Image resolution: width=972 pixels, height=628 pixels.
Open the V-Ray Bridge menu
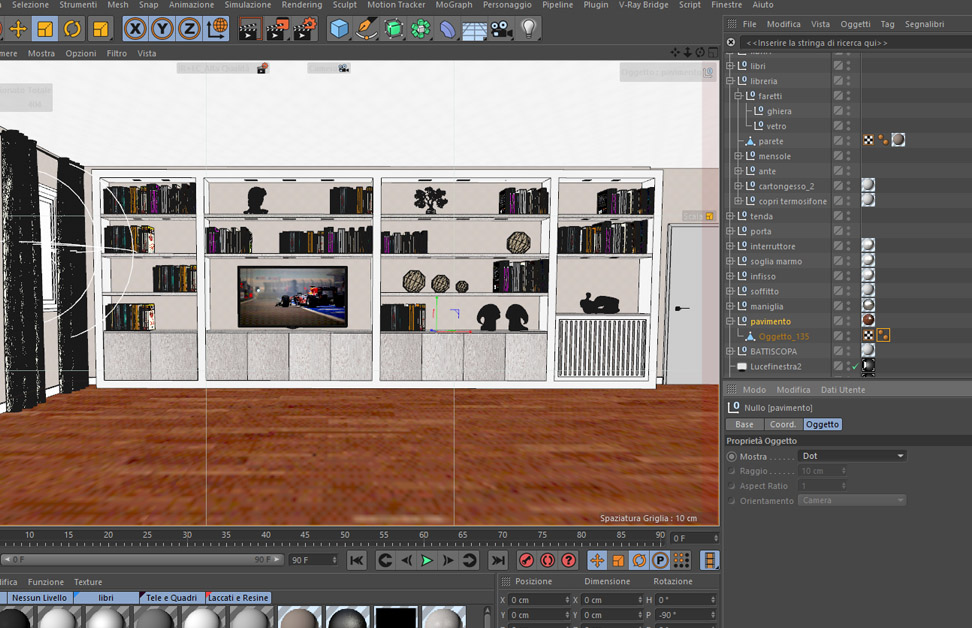click(x=643, y=5)
